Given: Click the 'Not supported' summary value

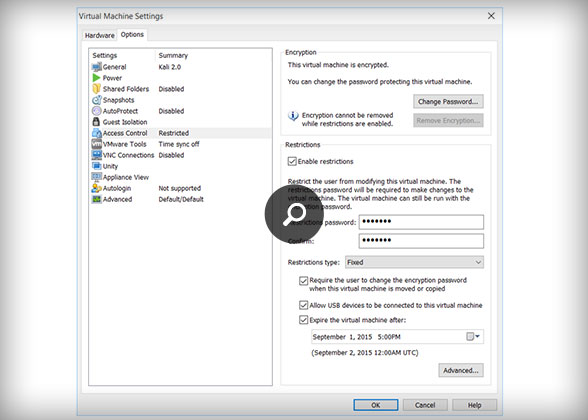Looking at the screenshot, I should pyautogui.click(x=180, y=188).
